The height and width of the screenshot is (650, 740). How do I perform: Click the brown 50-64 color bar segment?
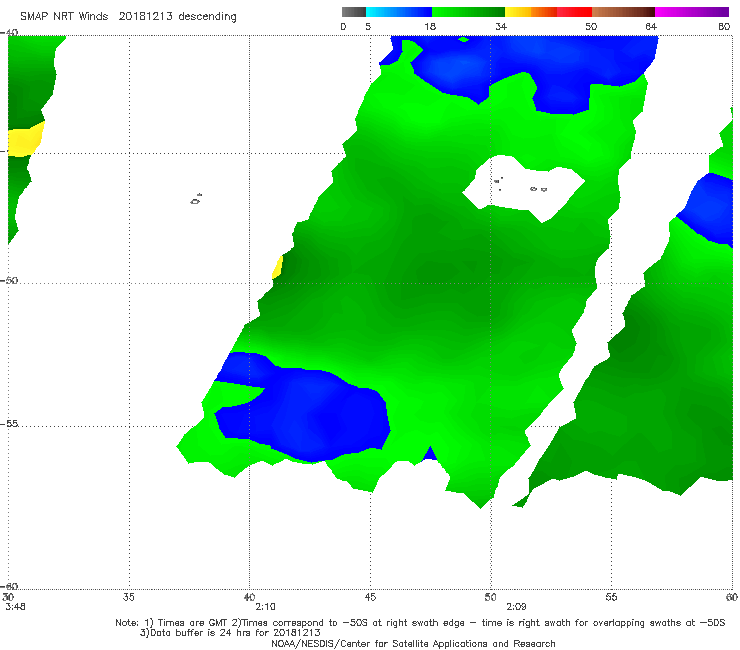pyautogui.click(x=623, y=12)
